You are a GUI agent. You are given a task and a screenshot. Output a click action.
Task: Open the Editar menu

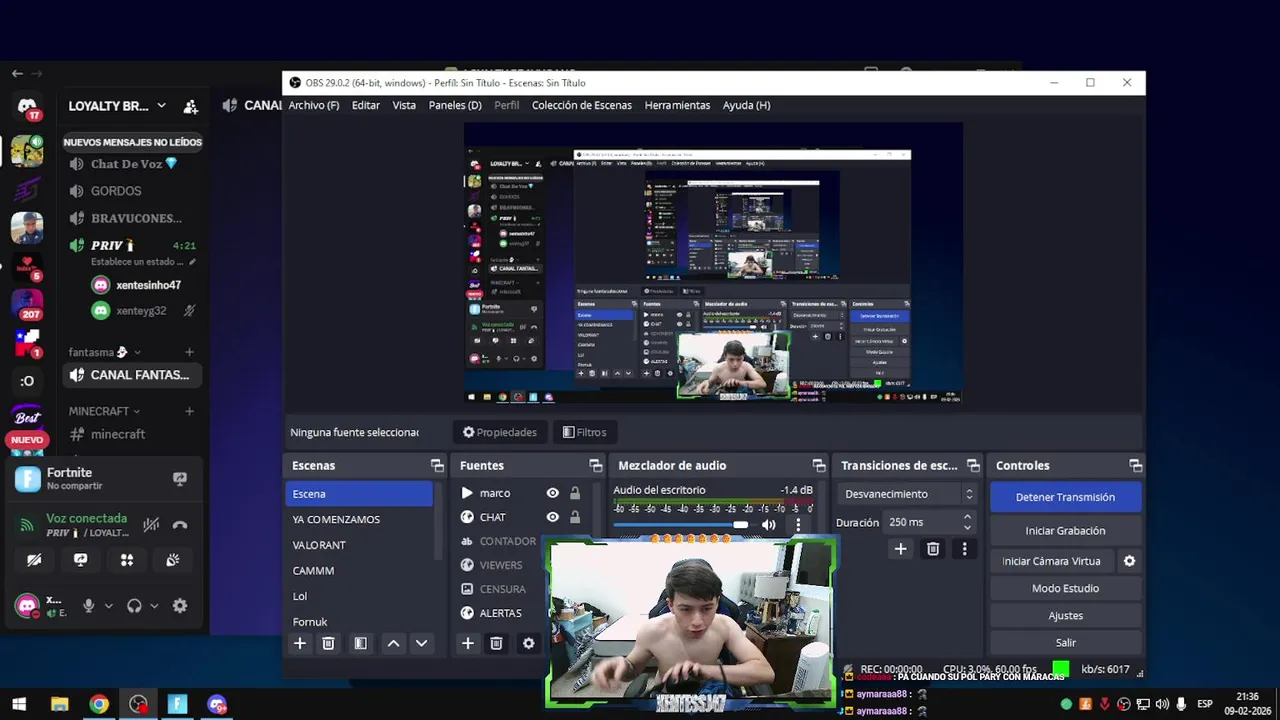(x=365, y=105)
